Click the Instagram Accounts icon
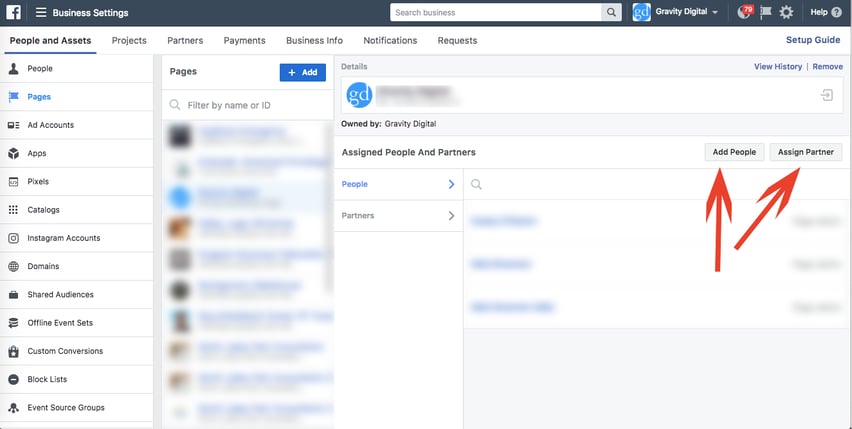 [14, 238]
